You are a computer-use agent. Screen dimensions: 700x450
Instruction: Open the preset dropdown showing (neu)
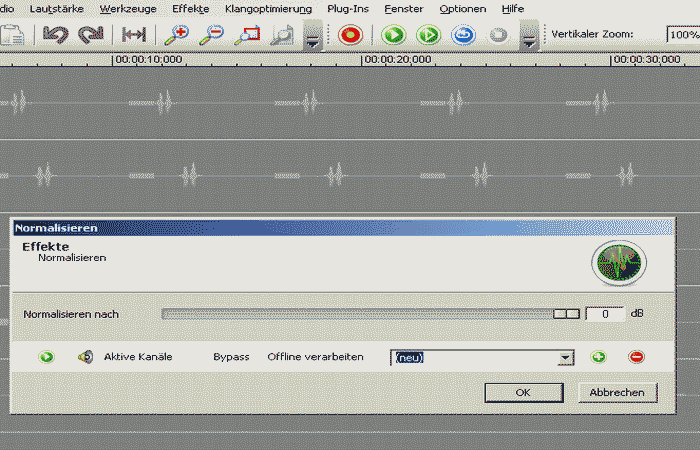565,358
